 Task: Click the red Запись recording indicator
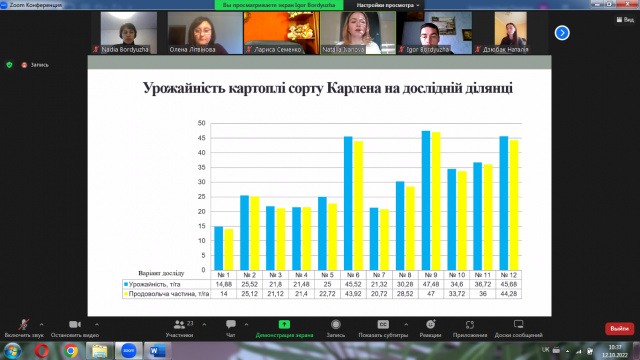[35, 65]
